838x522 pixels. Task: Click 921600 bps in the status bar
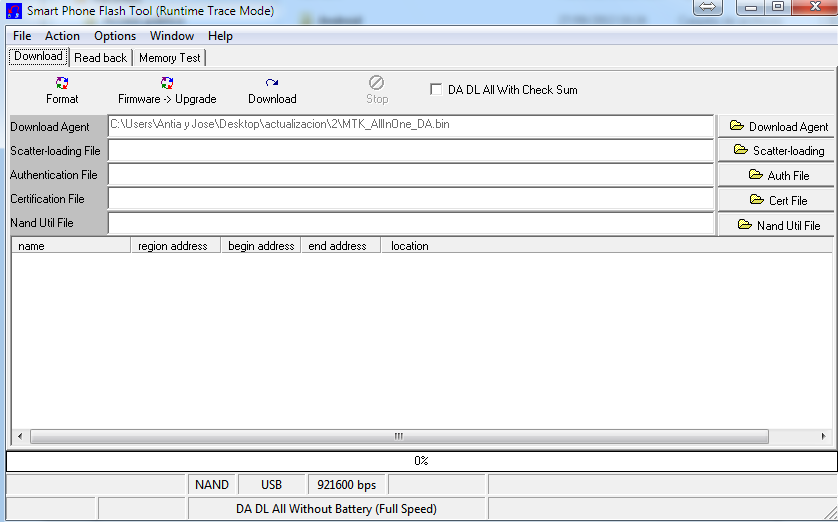[347, 485]
